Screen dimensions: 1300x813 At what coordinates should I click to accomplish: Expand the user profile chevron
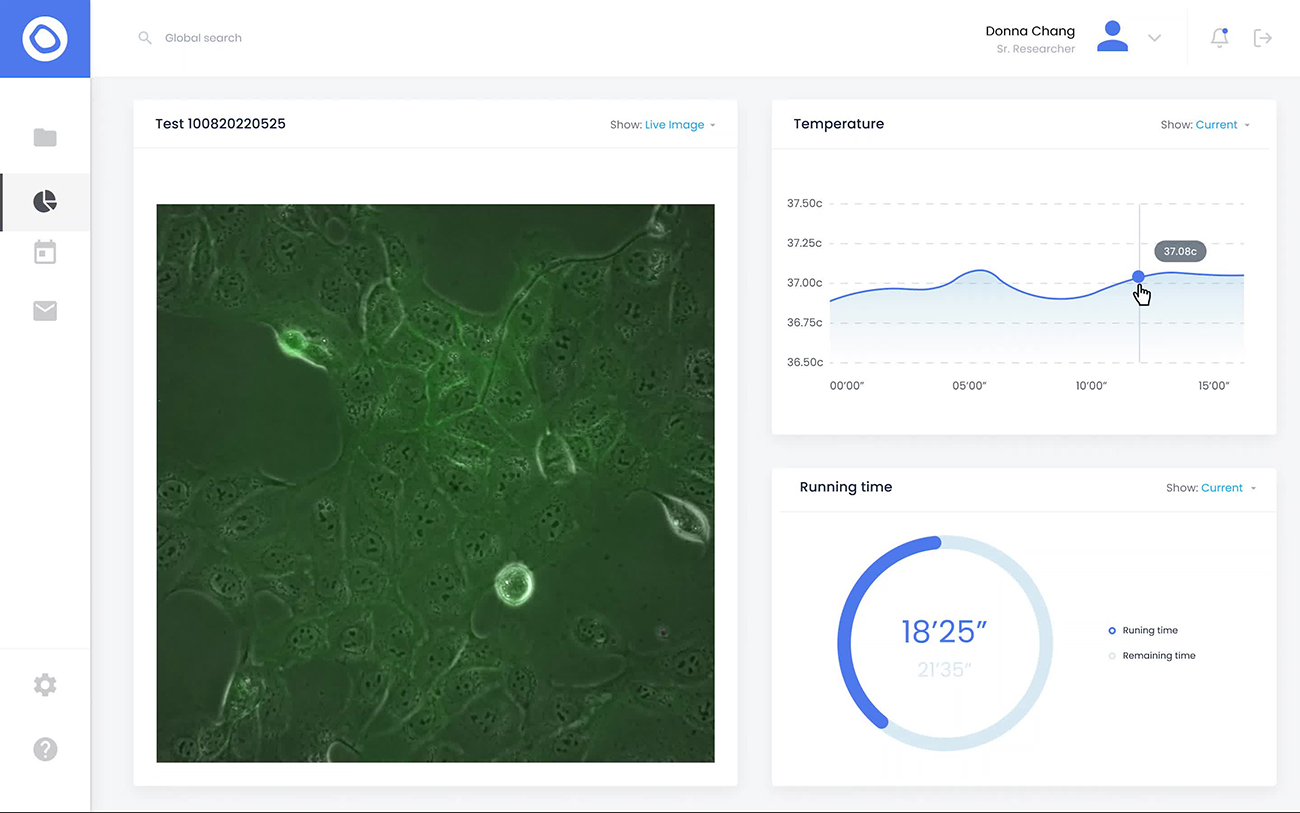[x=1154, y=38]
